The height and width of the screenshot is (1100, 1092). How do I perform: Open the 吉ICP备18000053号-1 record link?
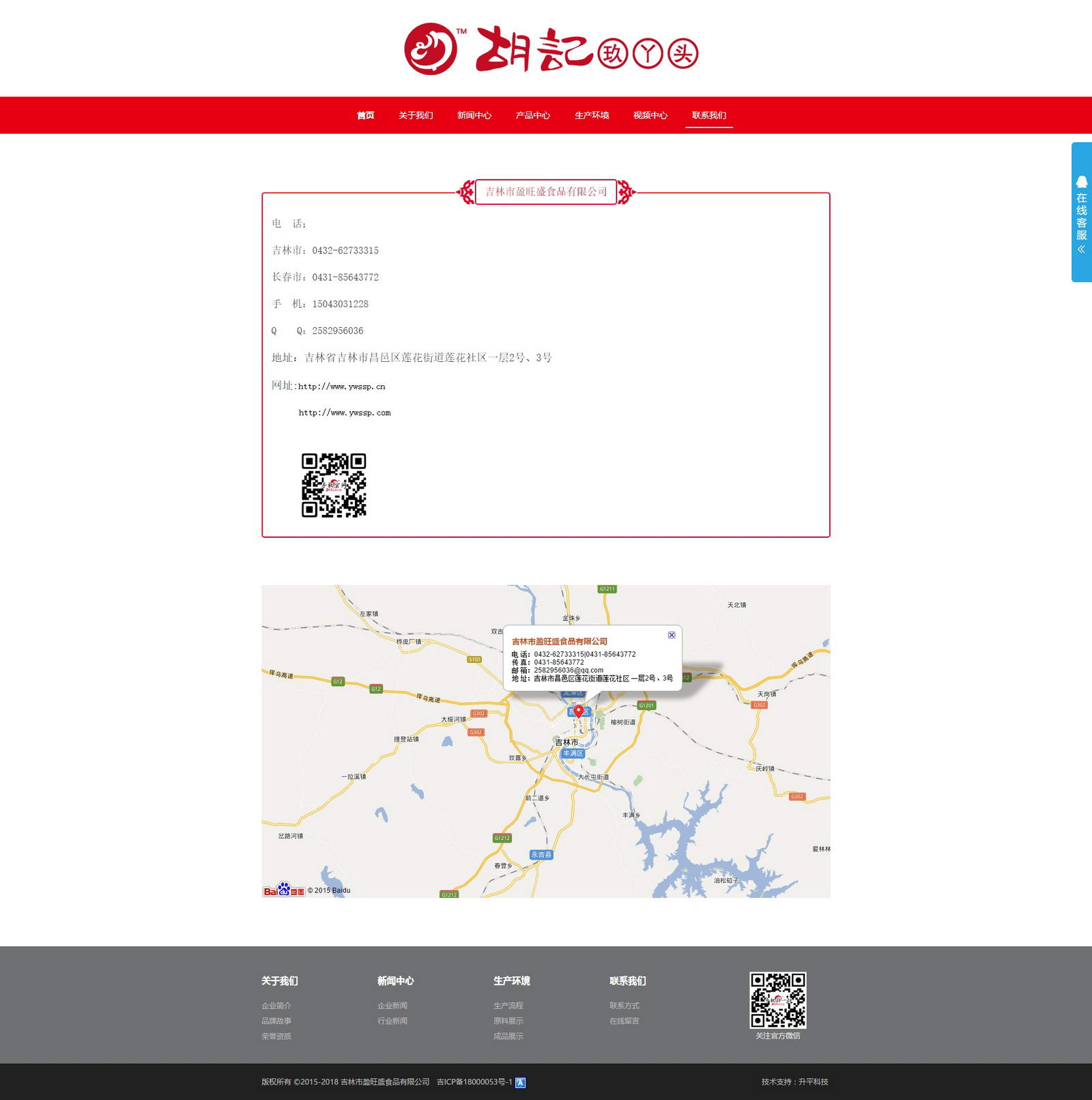coord(474,1082)
